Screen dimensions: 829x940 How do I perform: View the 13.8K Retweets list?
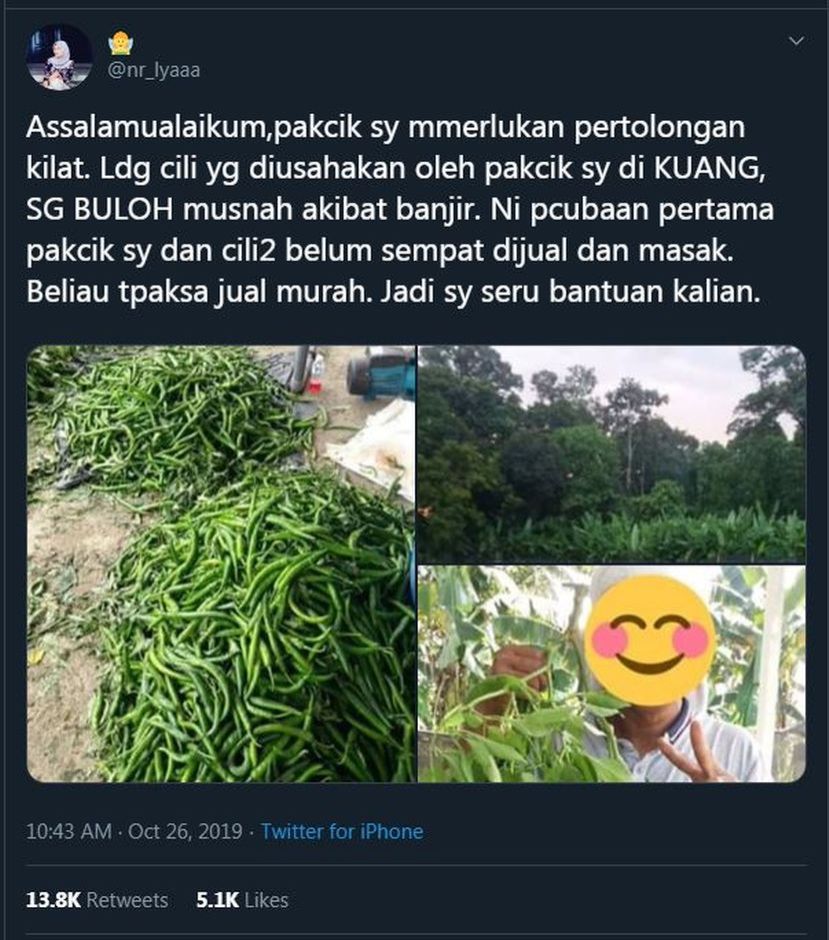97,900
